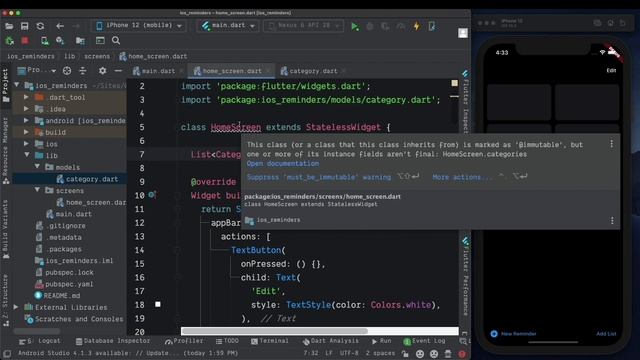Expand the android folder
The width and height of the screenshot is (640, 360).
[26, 120]
